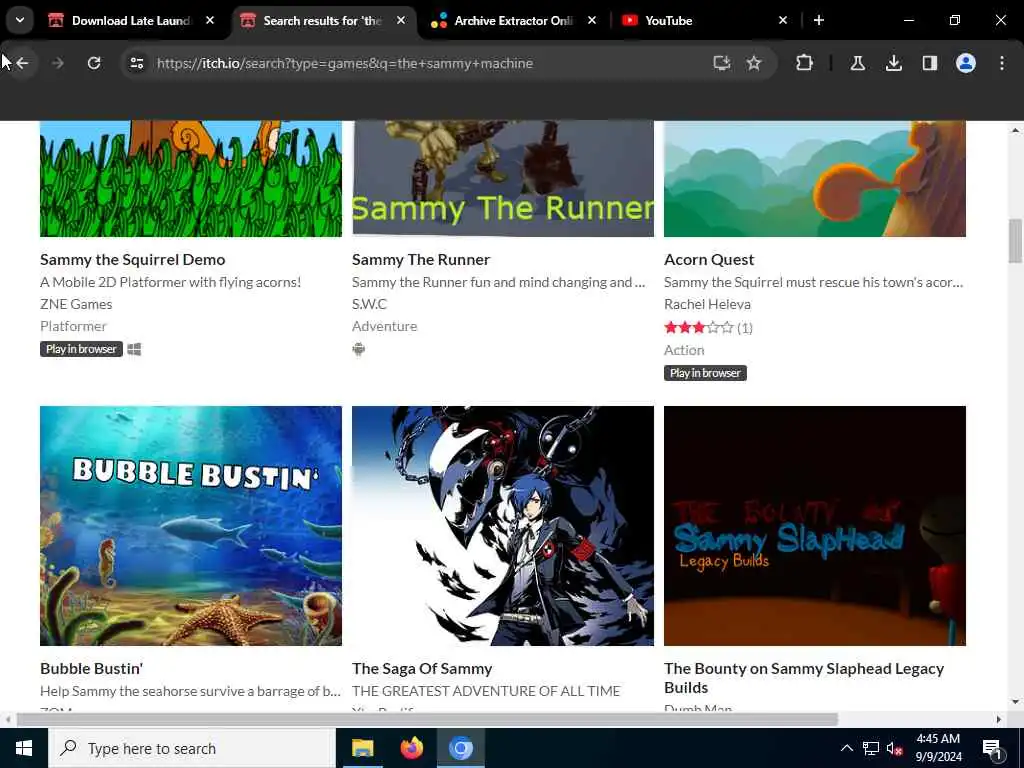Click Action genre under Acorn Quest
The width and height of the screenshot is (1024, 768).
pos(684,350)
